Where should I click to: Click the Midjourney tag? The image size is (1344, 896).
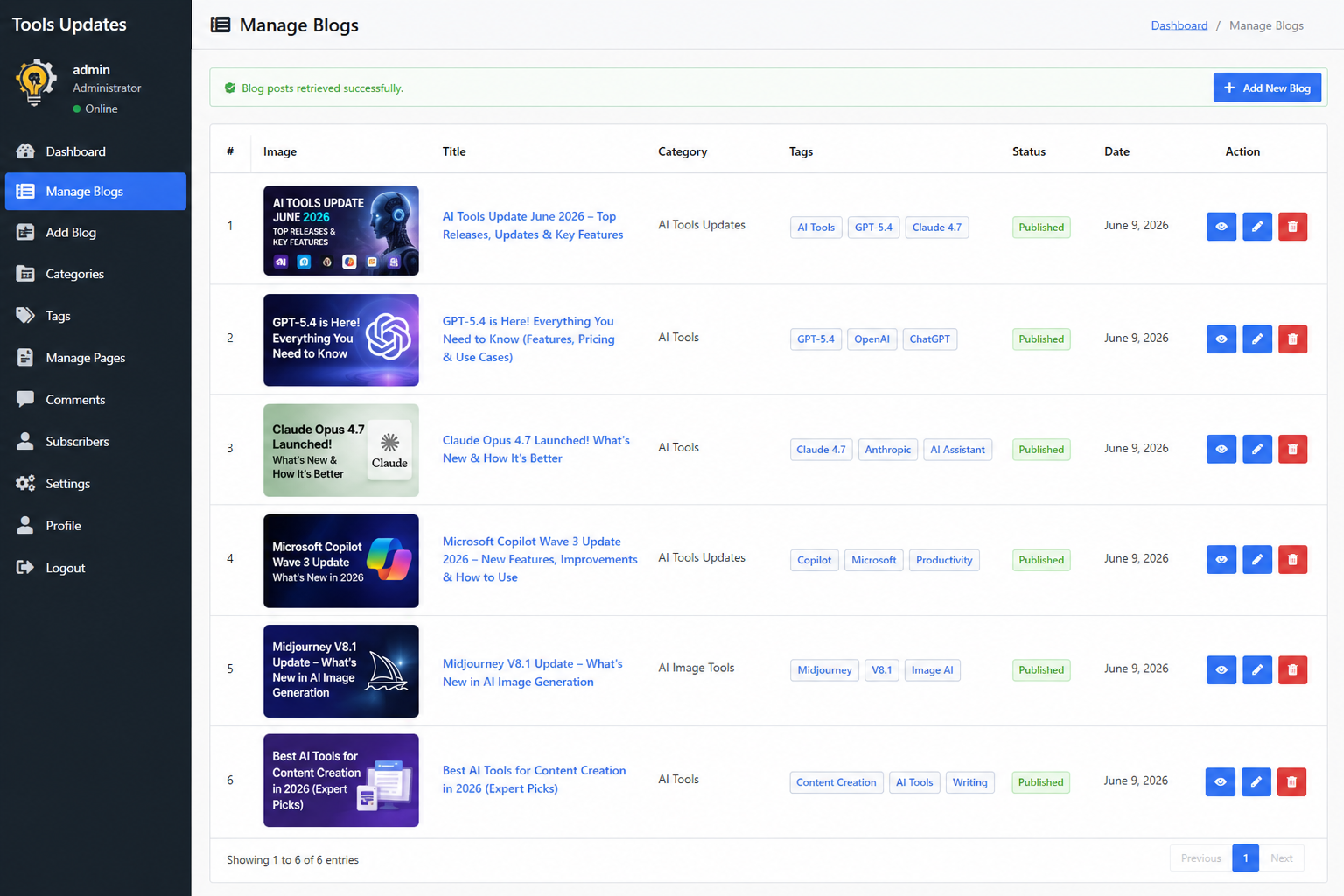(x=824, y=670)
